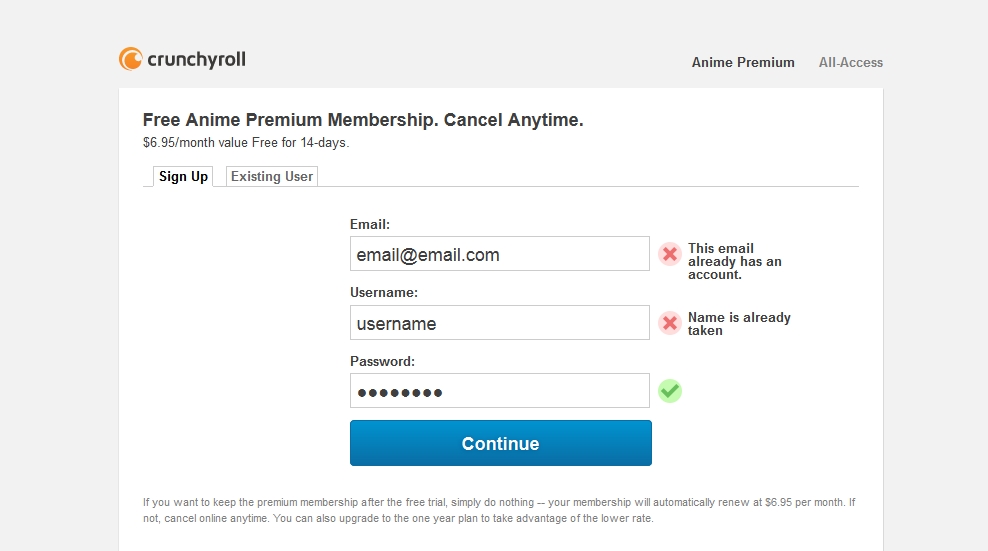
Task: Focus the Password field
Action: point(500,391)
